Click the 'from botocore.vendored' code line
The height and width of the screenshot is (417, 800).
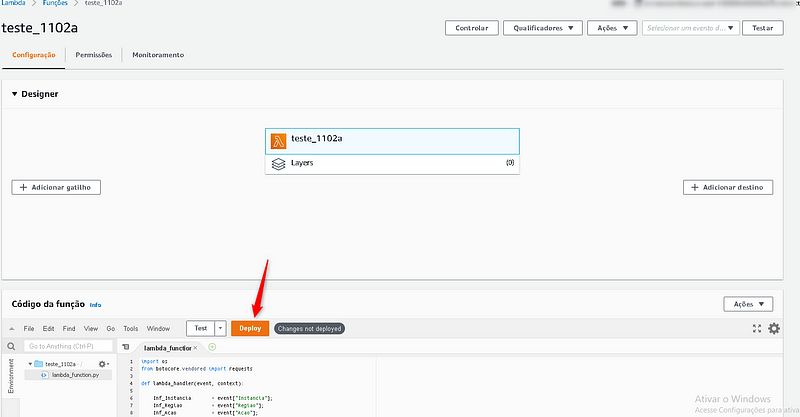(196, 369)
